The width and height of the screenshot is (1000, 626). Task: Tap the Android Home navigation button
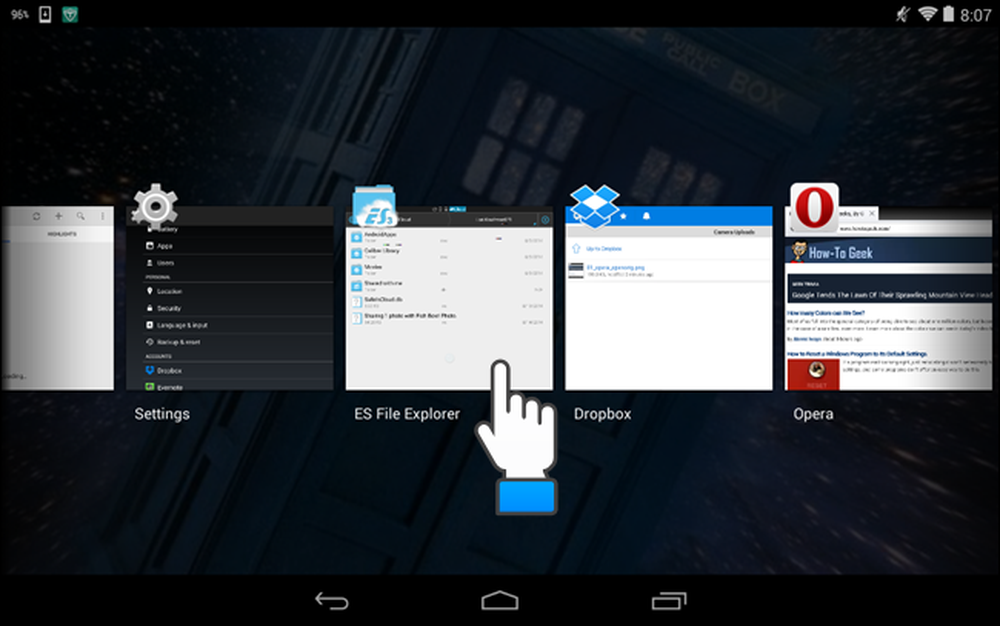[500, 601]
